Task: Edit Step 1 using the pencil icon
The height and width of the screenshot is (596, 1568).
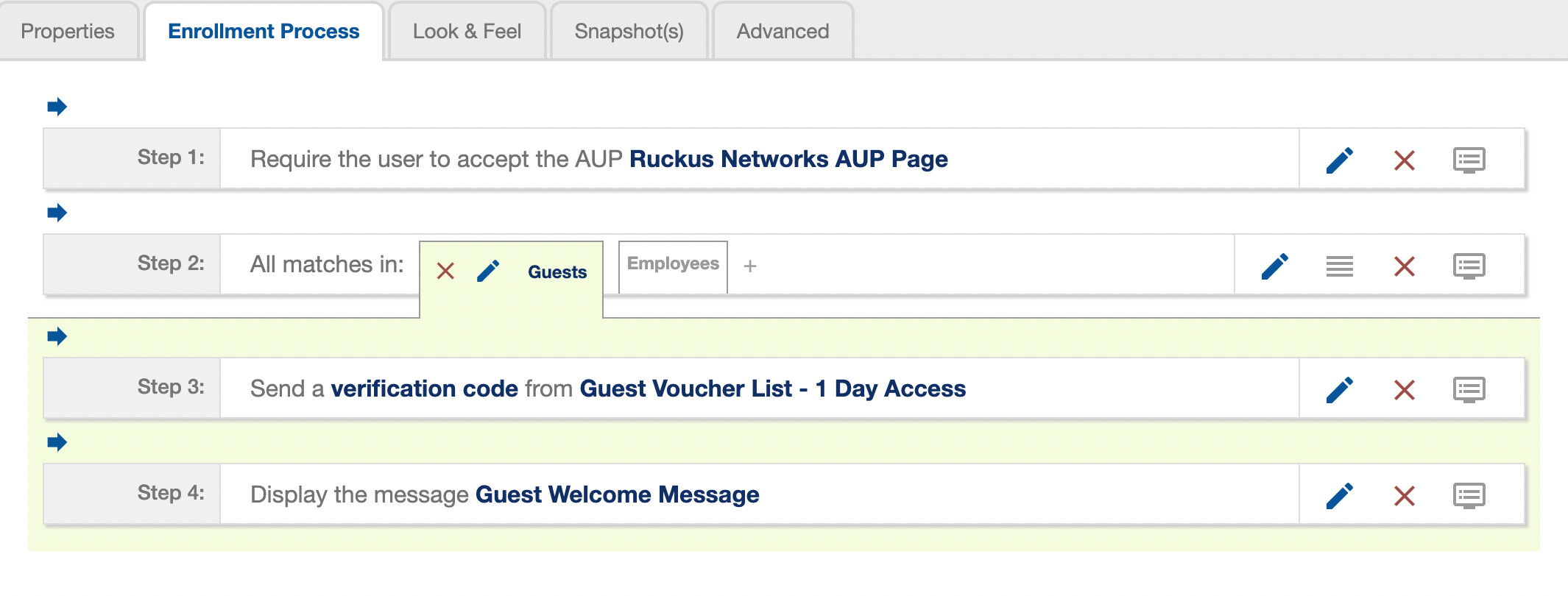Action: point(1340,160)
